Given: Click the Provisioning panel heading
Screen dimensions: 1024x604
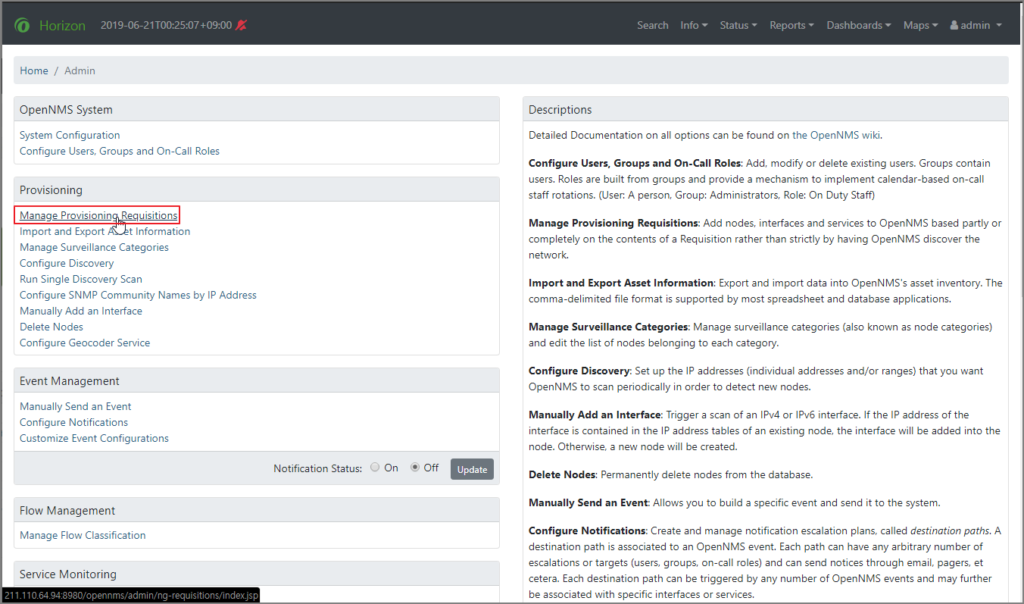Looking at the screenshot, I should click(51, 190).
